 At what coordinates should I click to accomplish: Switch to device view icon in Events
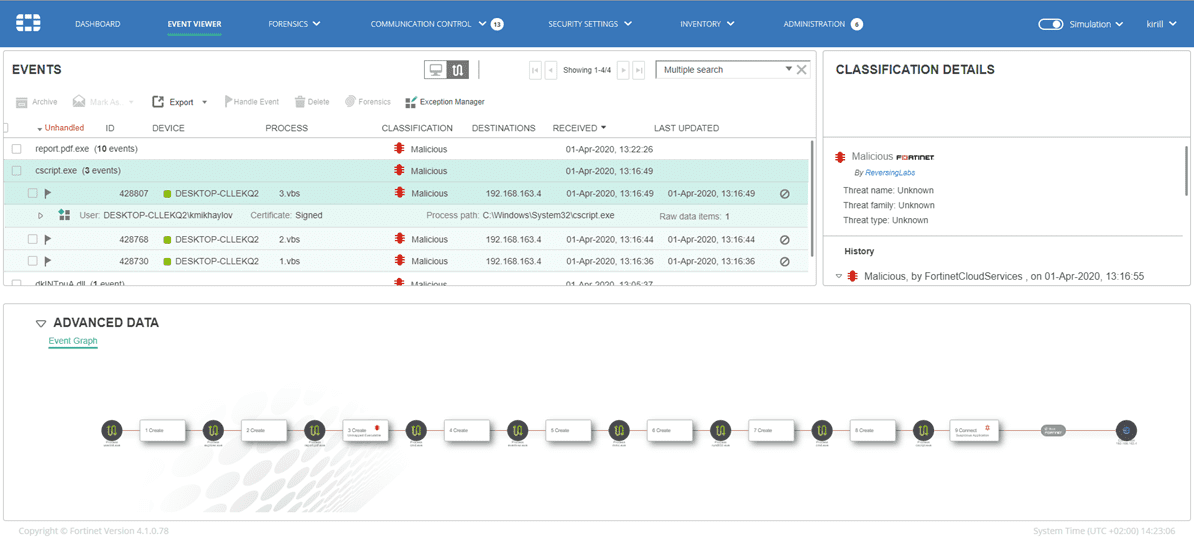(435, 70)
